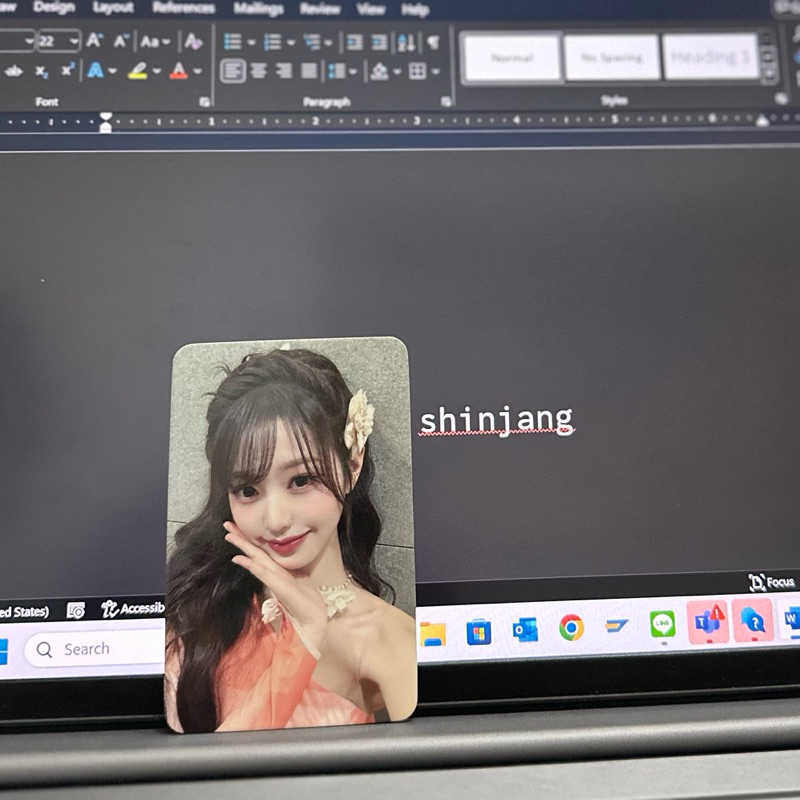Open Text Effects and Typography
Image resolution: width=800 pixels, height=800 pixels.
(x=95, y=70)
